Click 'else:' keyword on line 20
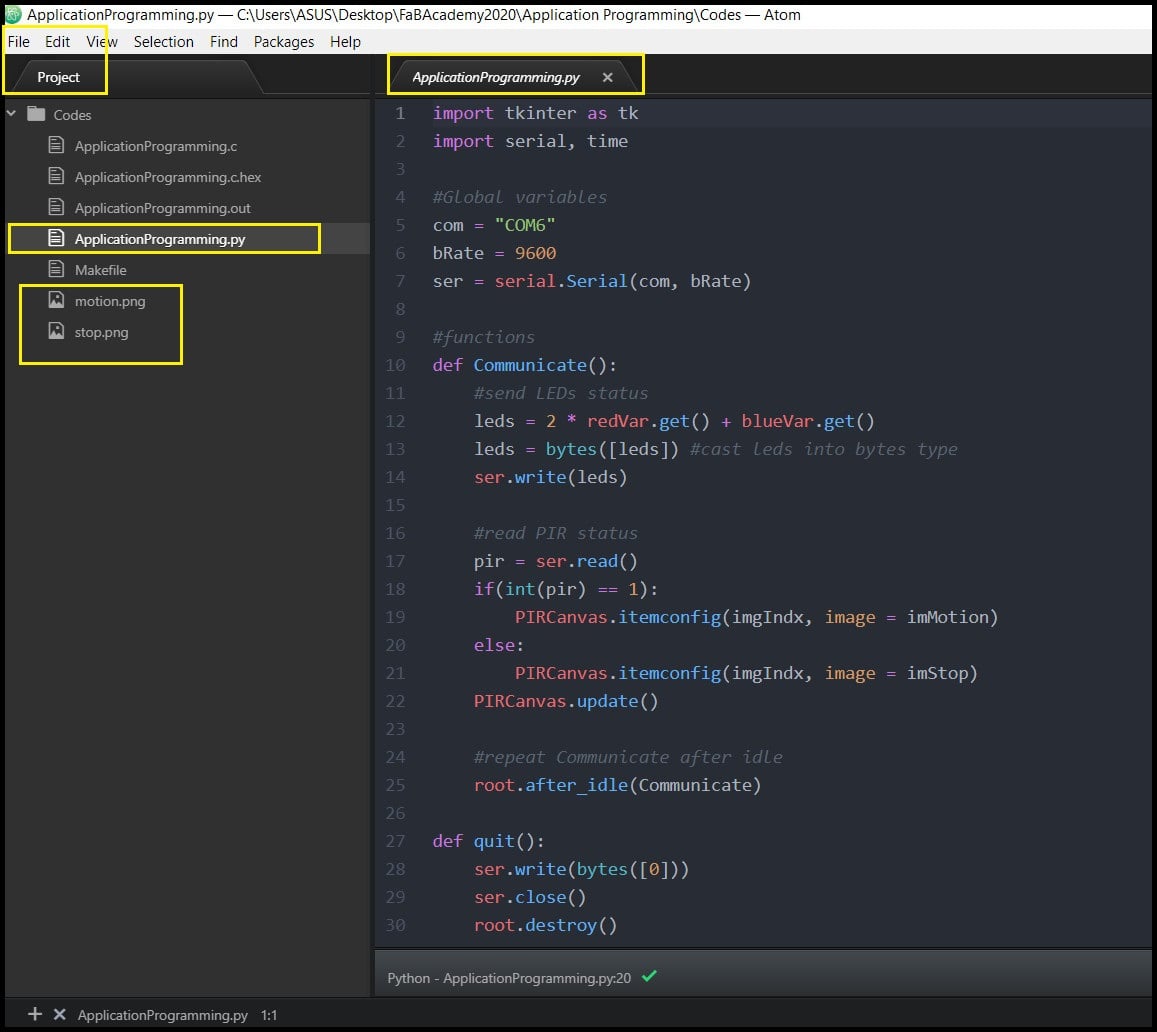Viewport: 1157px width, 1032px height. [x=499, y=645]
